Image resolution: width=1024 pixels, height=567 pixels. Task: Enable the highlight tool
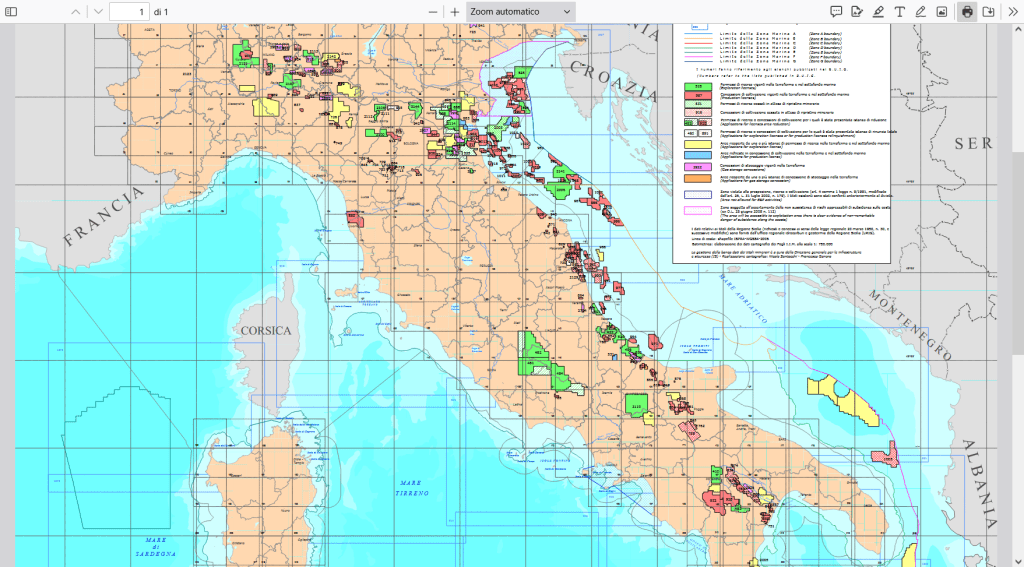point(878,12)
